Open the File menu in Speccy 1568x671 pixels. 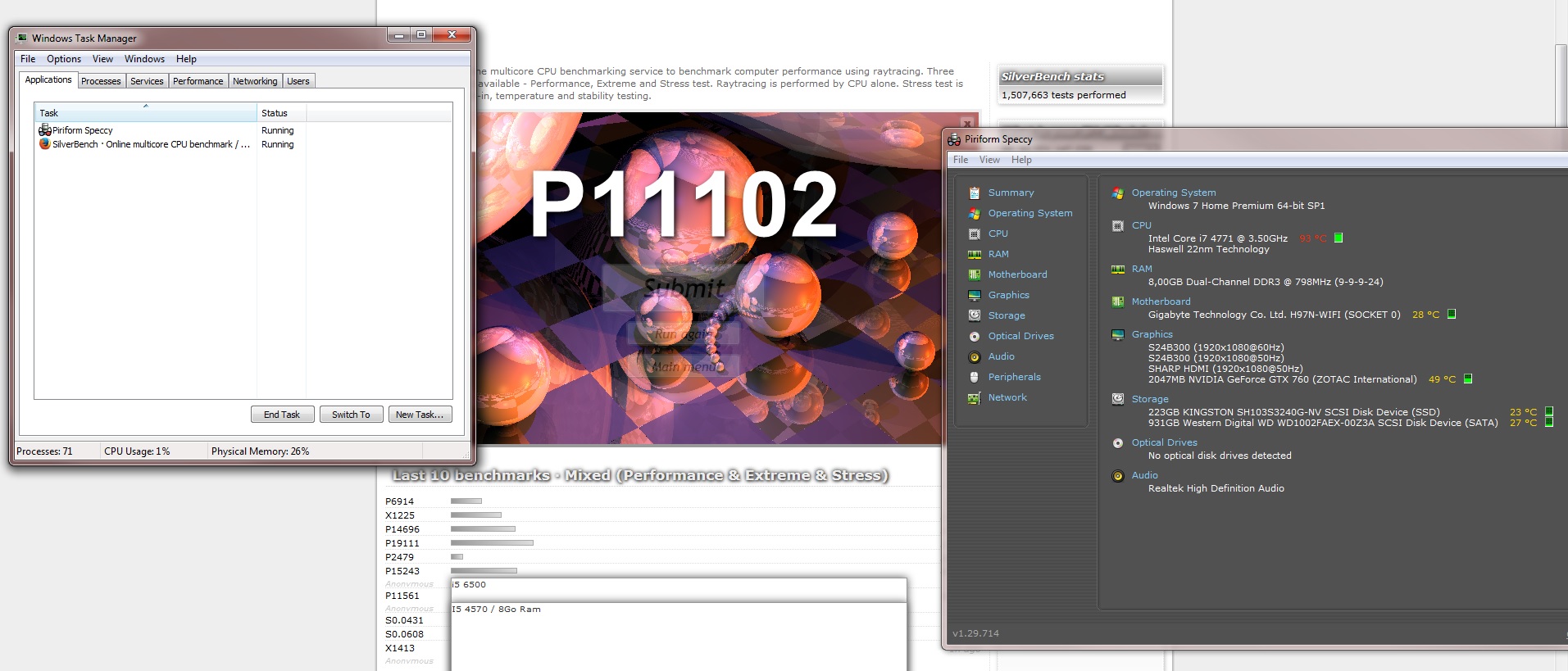(x=961, y=160)
